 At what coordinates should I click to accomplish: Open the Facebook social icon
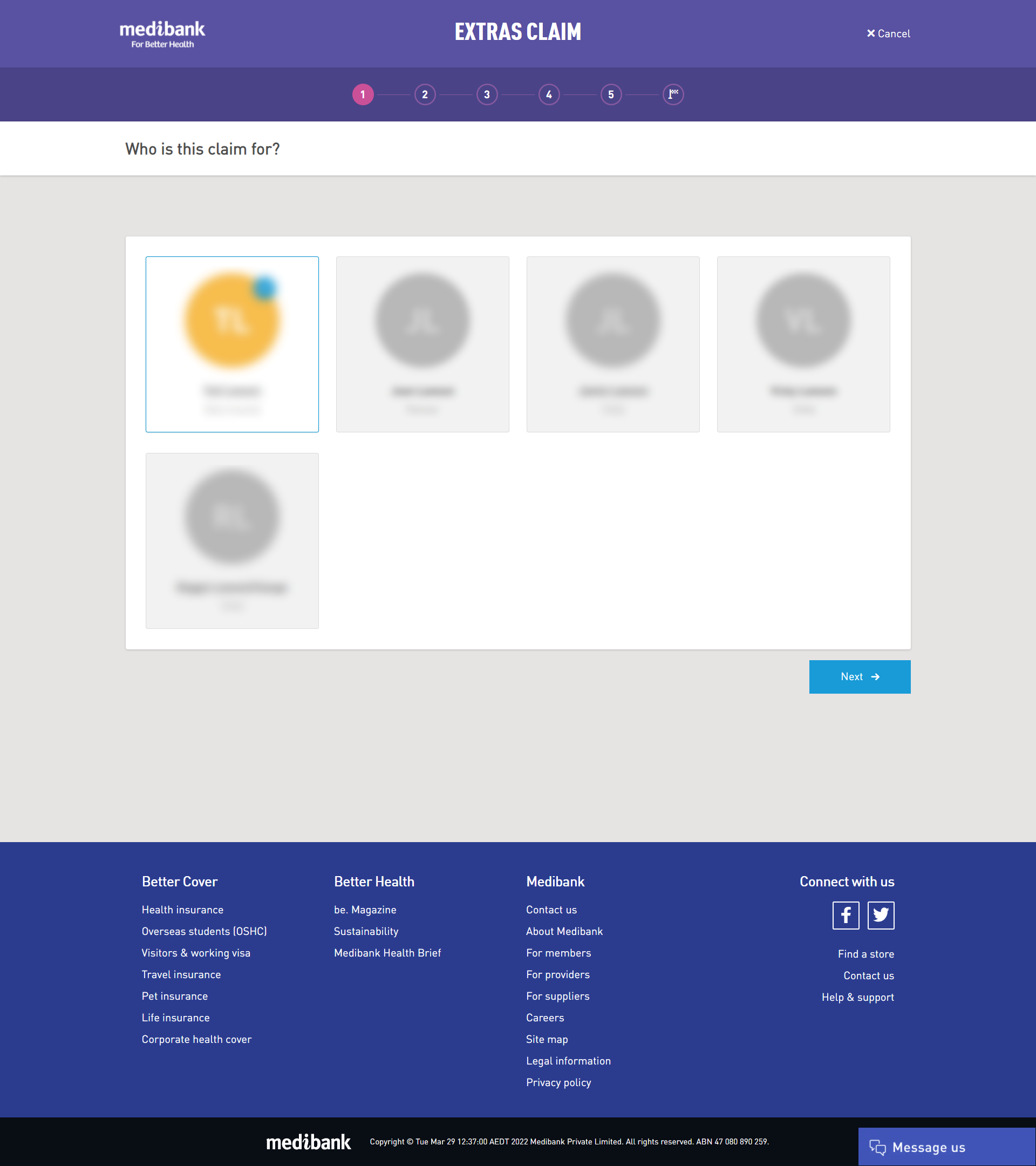pyautogui.click(x=846, y=916)
